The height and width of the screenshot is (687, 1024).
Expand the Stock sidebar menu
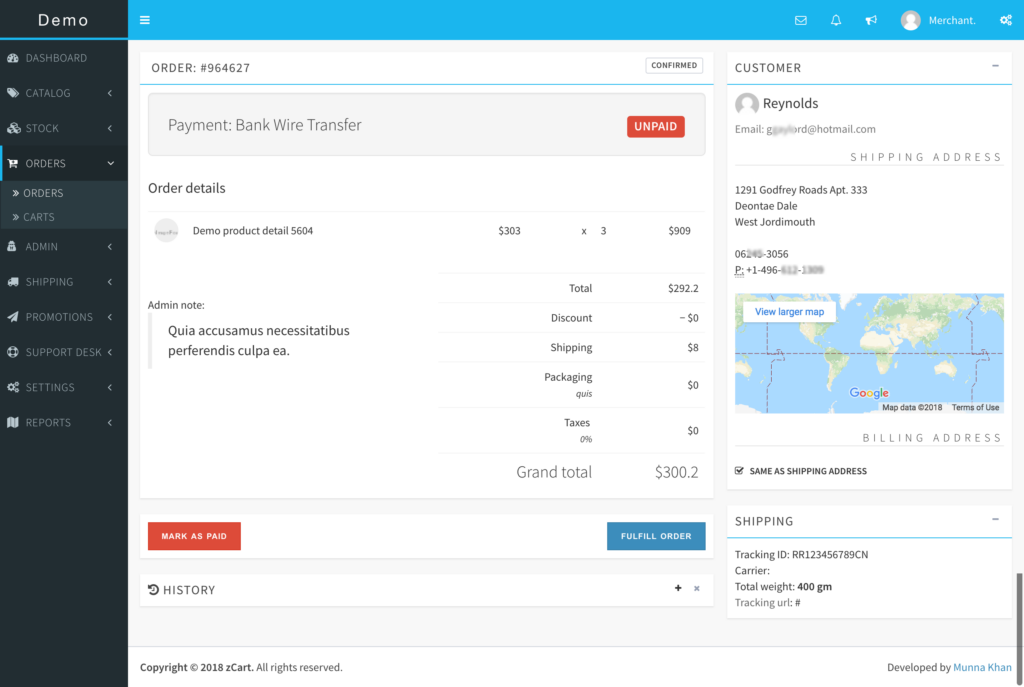63,128
